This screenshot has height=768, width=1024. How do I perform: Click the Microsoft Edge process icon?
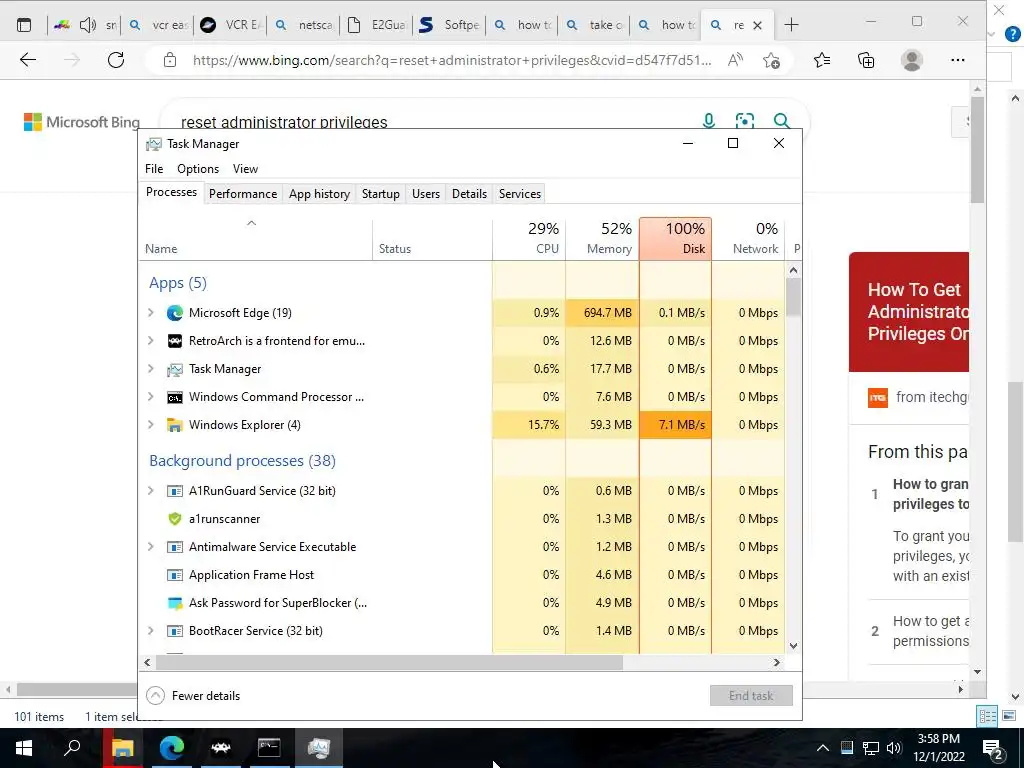click(x=174, y=313)
